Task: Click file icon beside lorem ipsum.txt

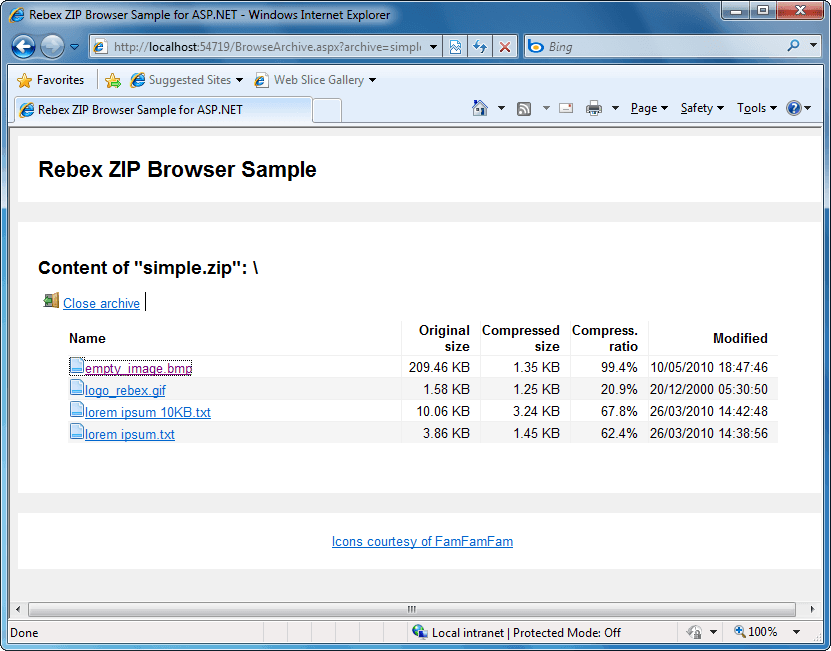Action: pos(77,432)
